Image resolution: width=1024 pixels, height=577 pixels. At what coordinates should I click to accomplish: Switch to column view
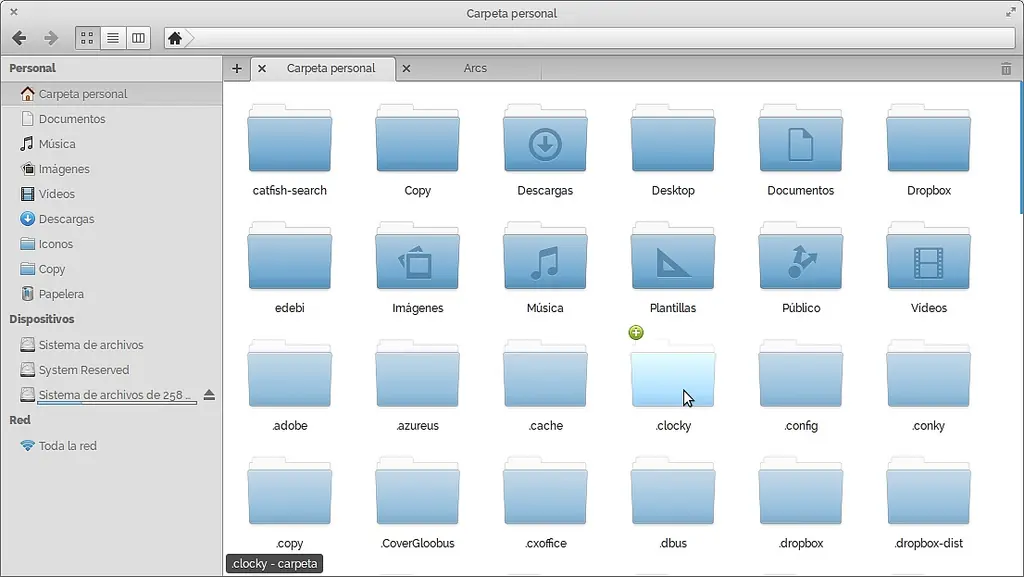tap(138, 39)
